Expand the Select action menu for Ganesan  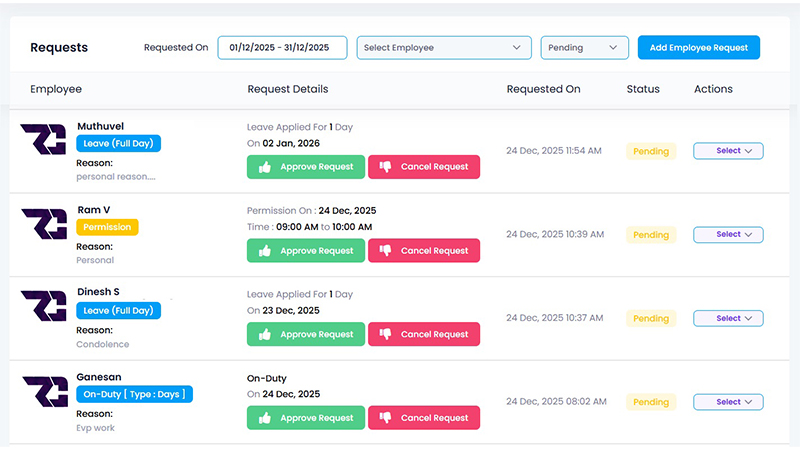(x=728, y=402)
